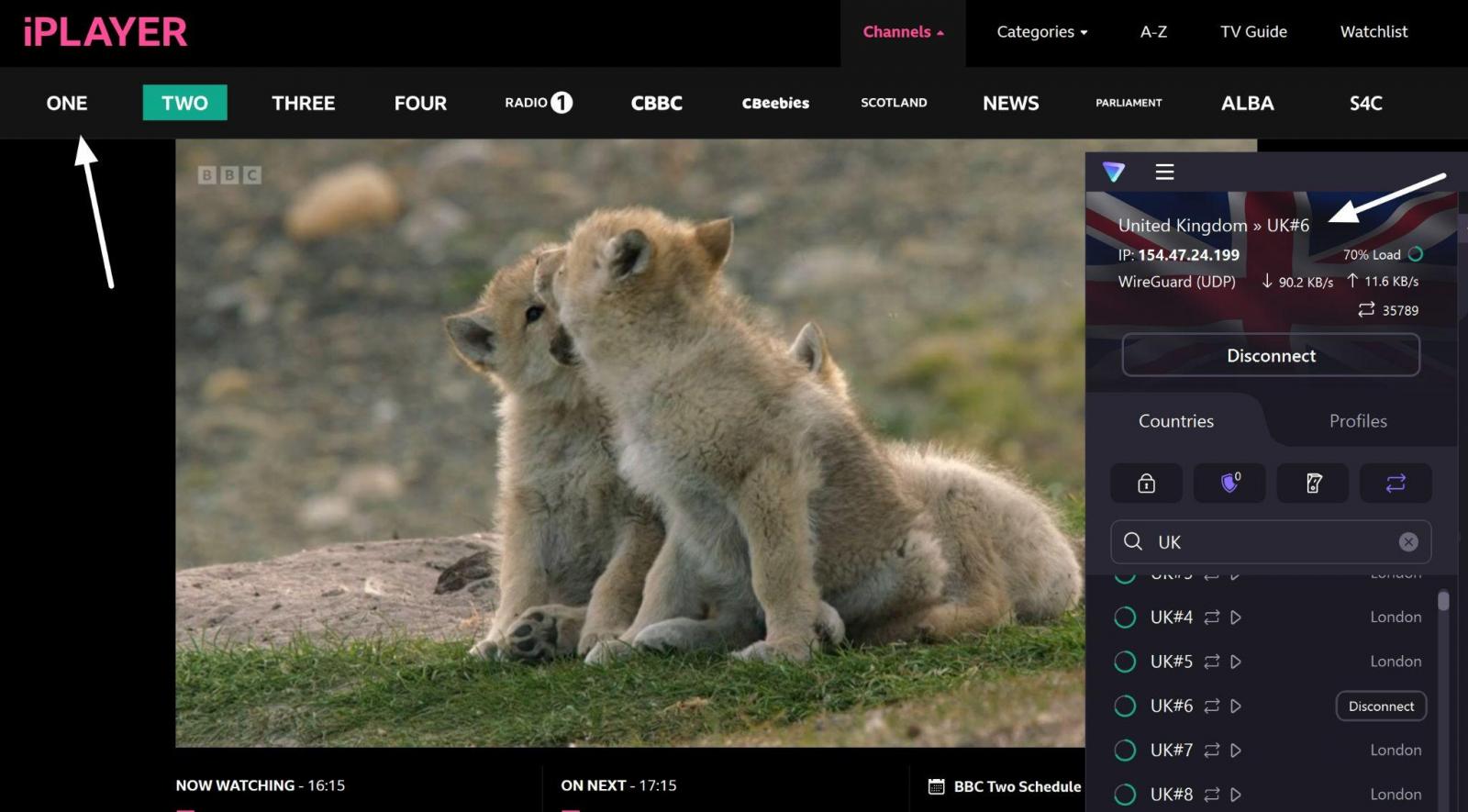
Task: Select the BBC TWO channel
Action: pyautogui.click(x=184, y=103)
